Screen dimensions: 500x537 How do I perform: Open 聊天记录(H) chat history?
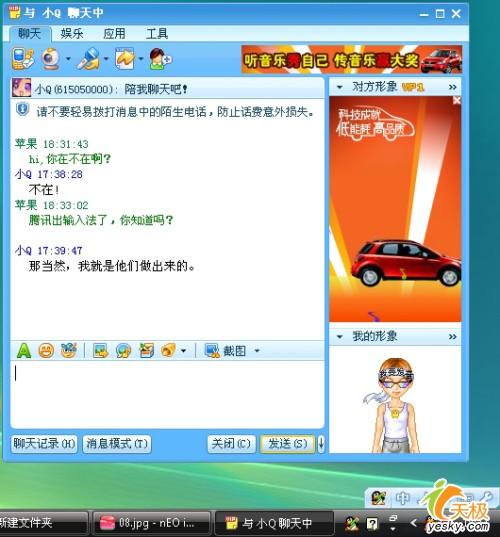pos(44,444)
